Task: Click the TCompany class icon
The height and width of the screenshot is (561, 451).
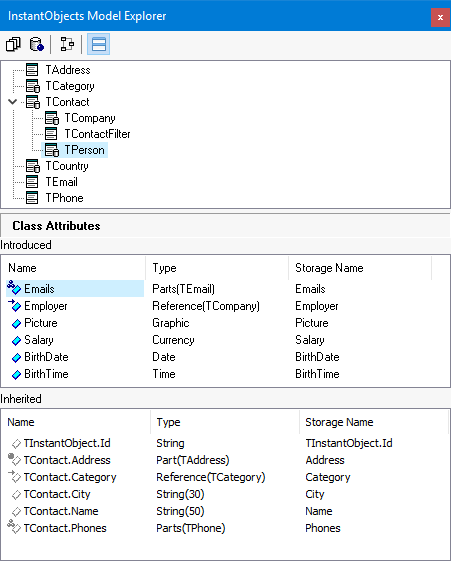Action: coord(52,118)
